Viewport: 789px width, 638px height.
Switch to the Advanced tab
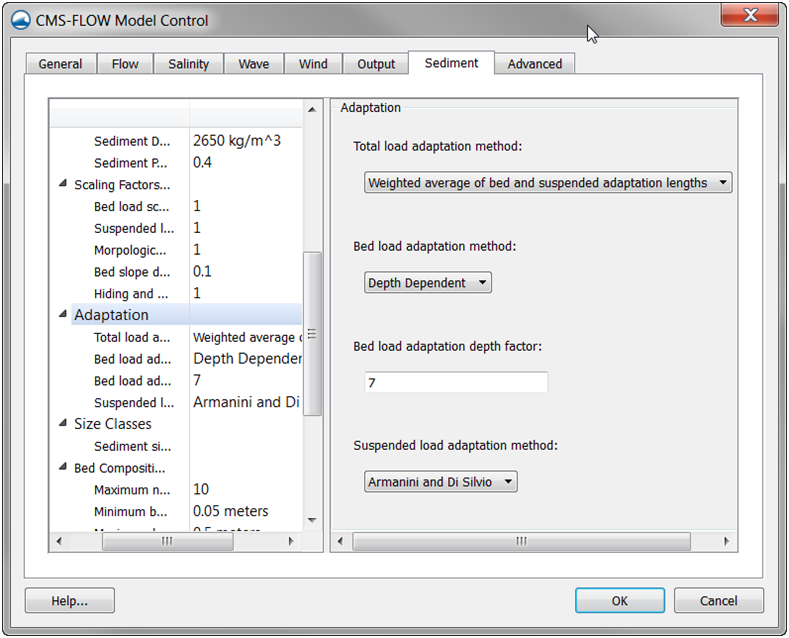534,64
